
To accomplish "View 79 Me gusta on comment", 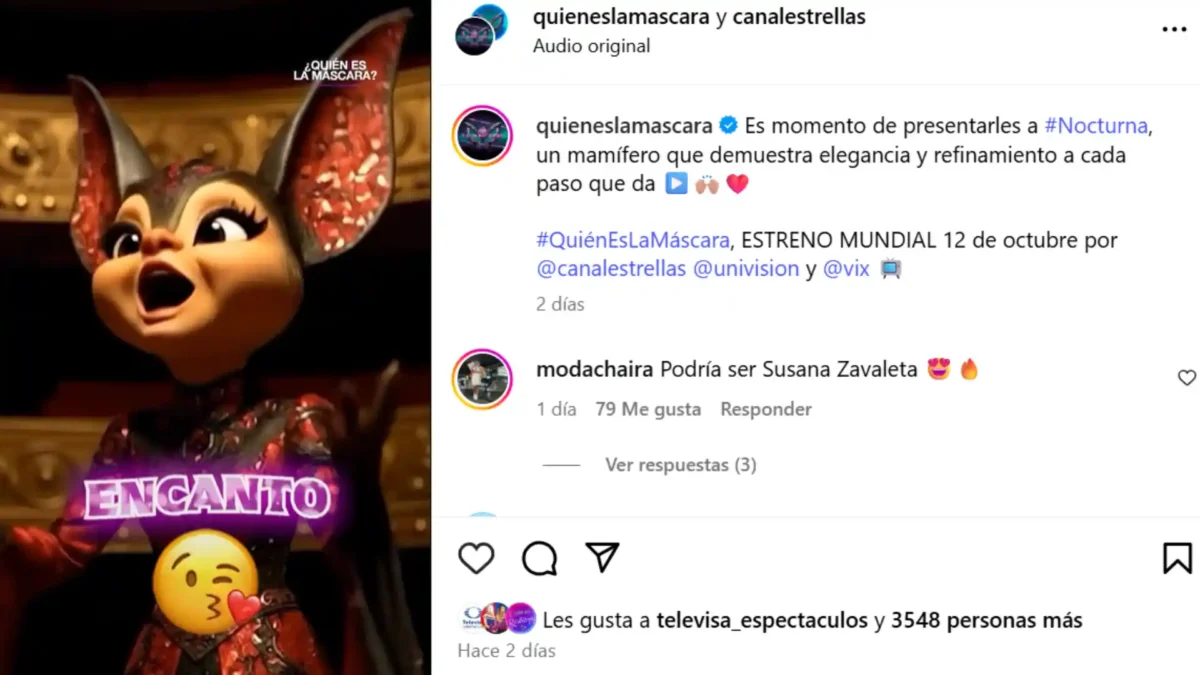I will pyautogui.click(x=648, y=409).
